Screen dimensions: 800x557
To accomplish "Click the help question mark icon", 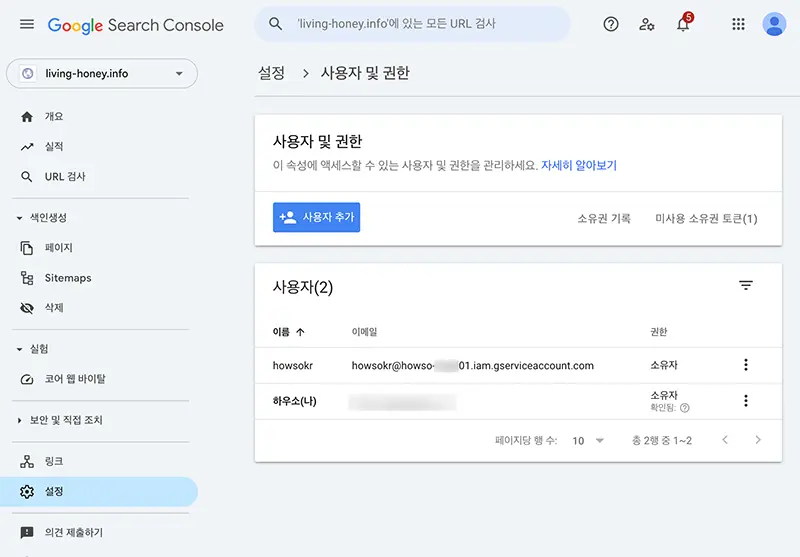I will [611, 24].
